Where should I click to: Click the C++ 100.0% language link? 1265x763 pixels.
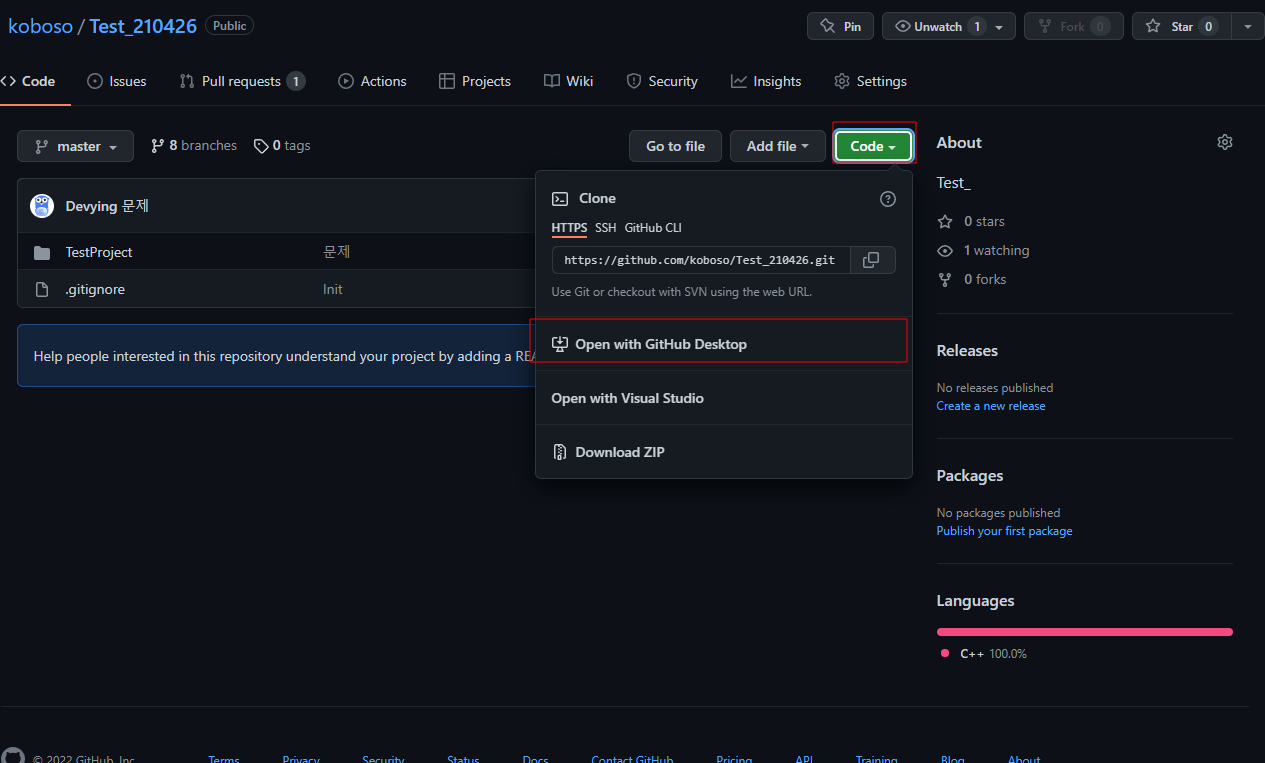pos(993,654)
